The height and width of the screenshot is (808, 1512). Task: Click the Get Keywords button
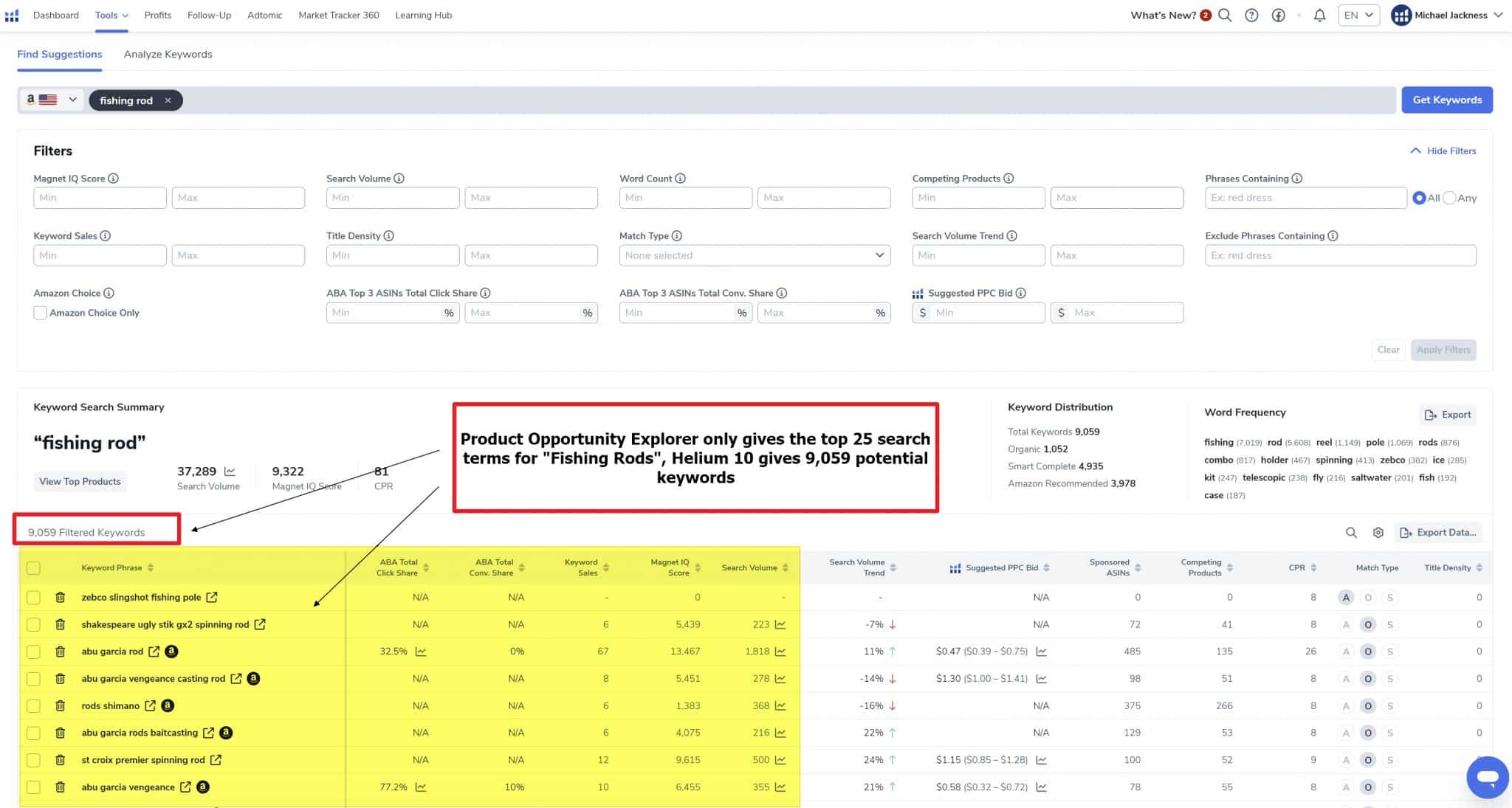pos(1447,100)
